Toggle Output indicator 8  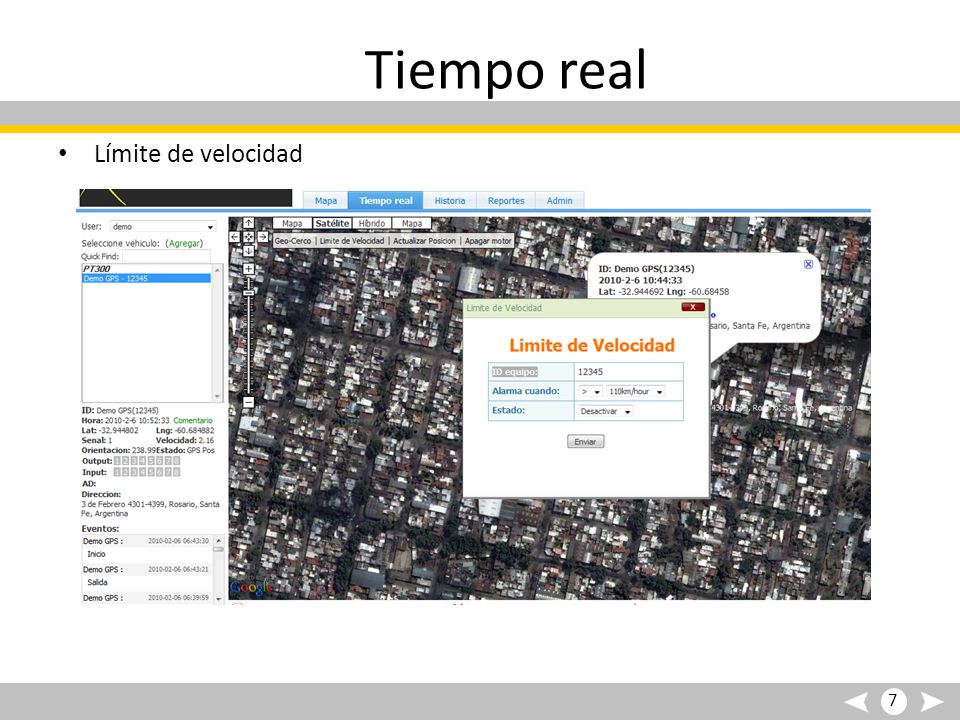[176, 461]
